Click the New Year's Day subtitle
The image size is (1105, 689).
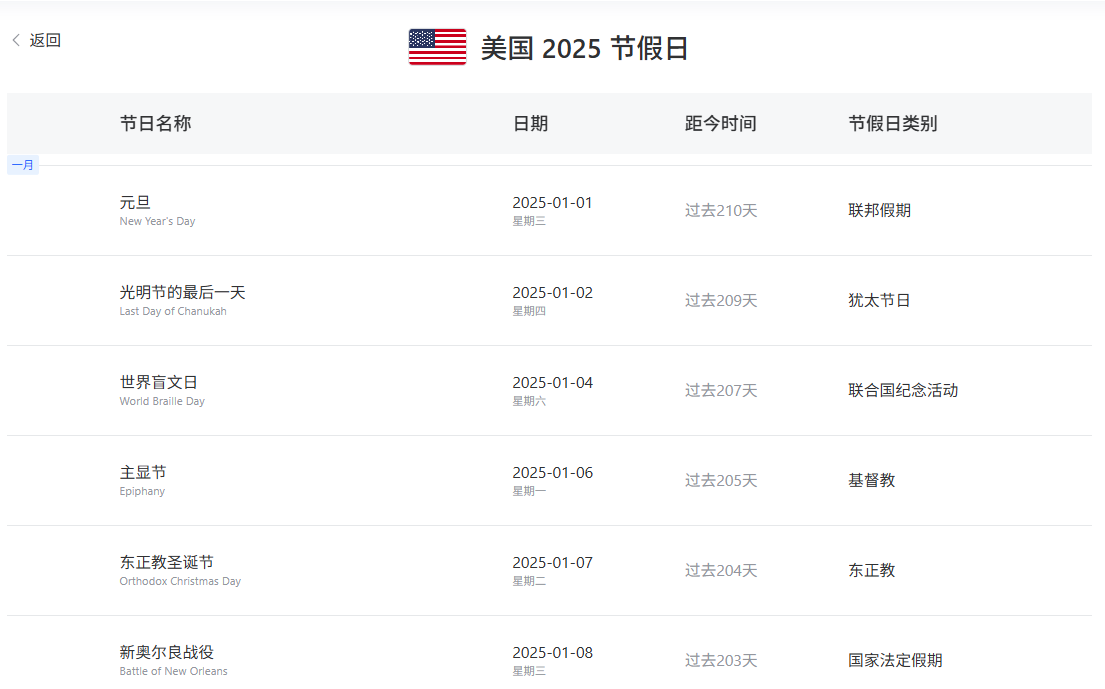157,221
